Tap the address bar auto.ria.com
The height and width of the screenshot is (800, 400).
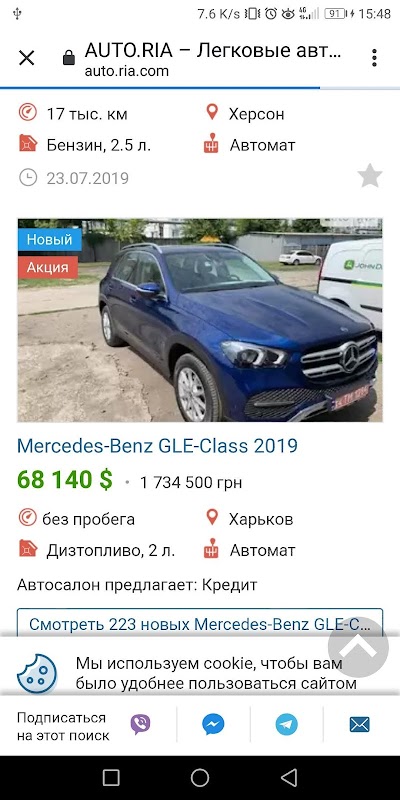pos(213,60)
